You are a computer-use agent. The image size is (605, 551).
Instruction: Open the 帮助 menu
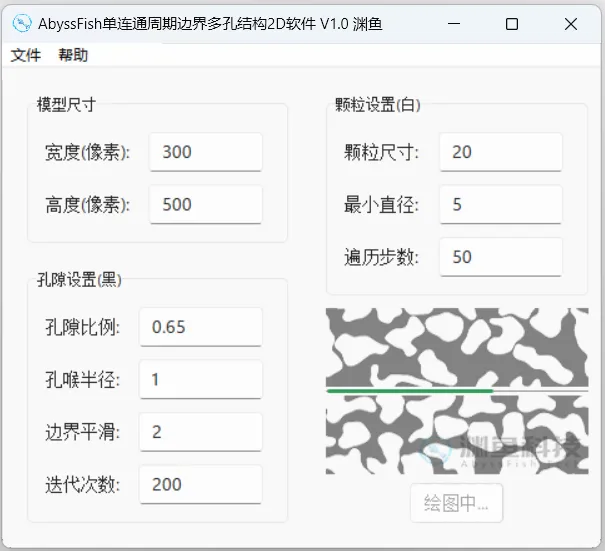coord(73,55)
